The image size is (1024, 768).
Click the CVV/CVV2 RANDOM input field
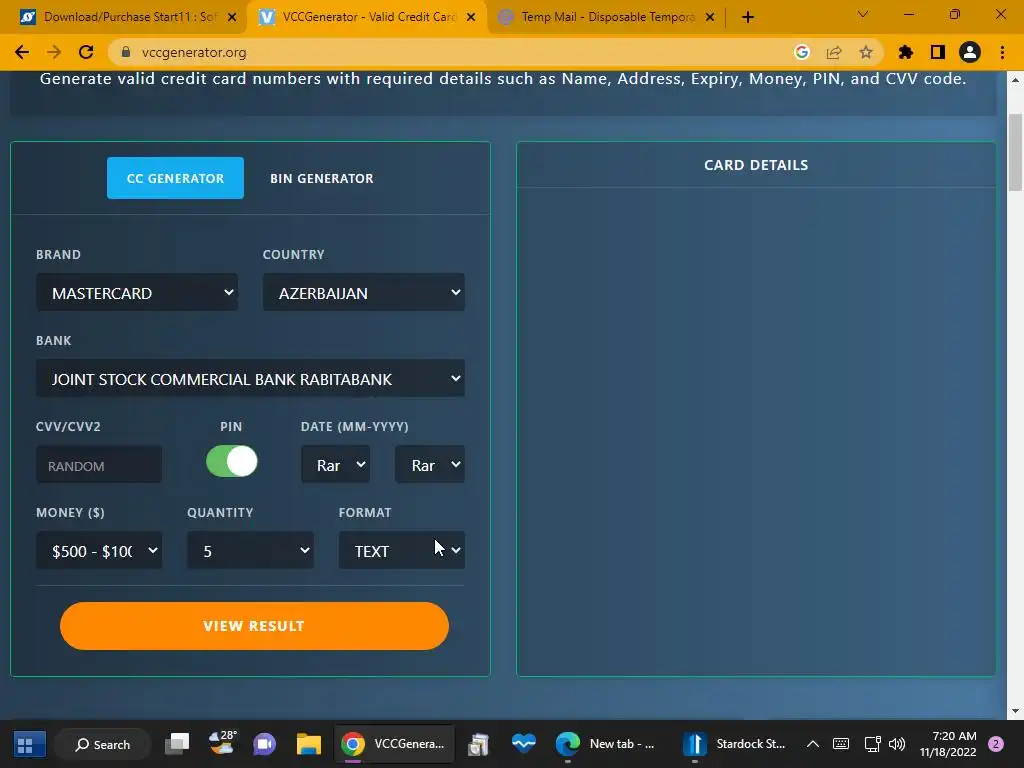[x=99, y=465]
